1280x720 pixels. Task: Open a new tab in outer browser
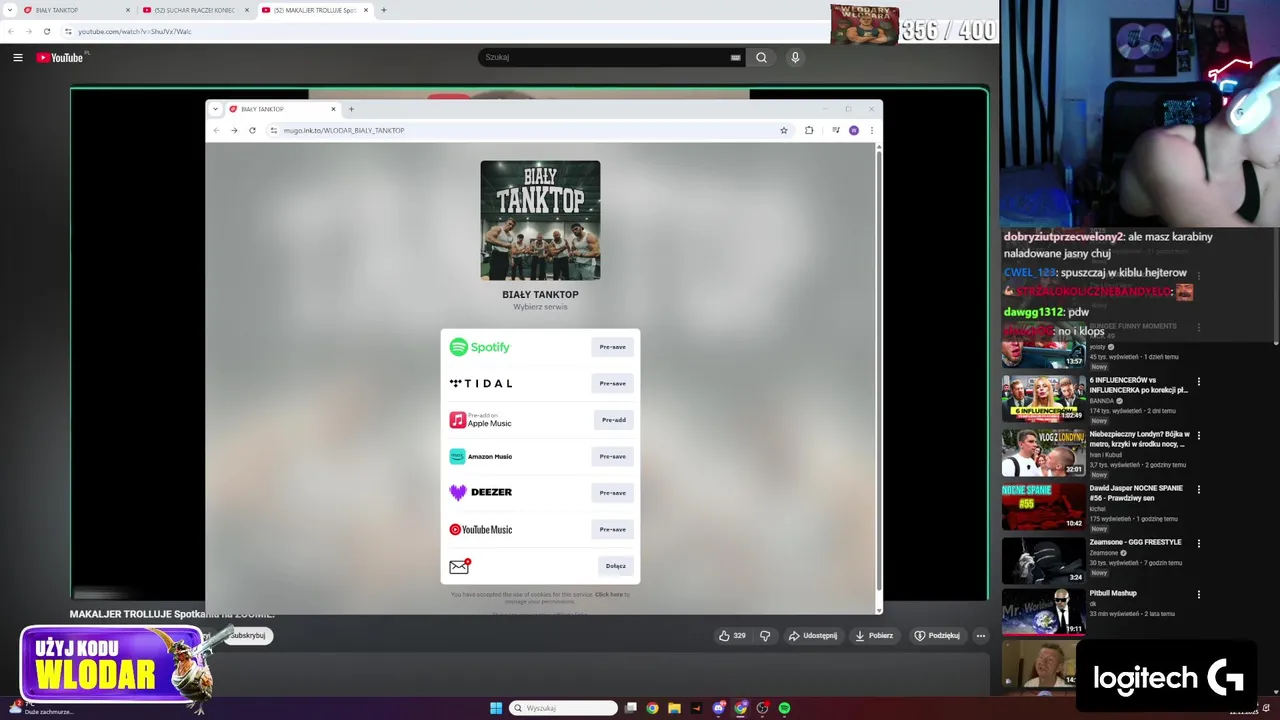(383, 10)
